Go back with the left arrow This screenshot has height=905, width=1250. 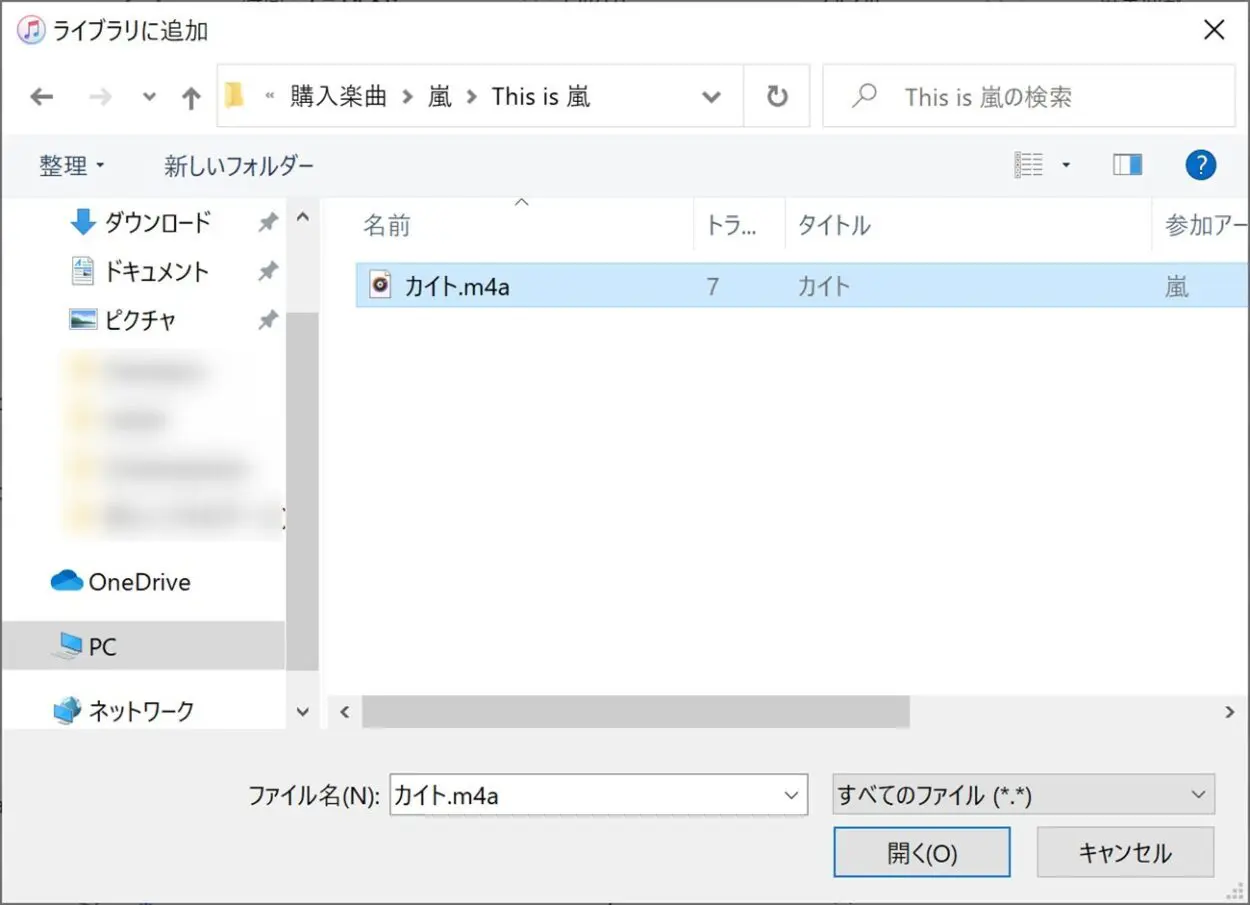click(x=41, y=97)
